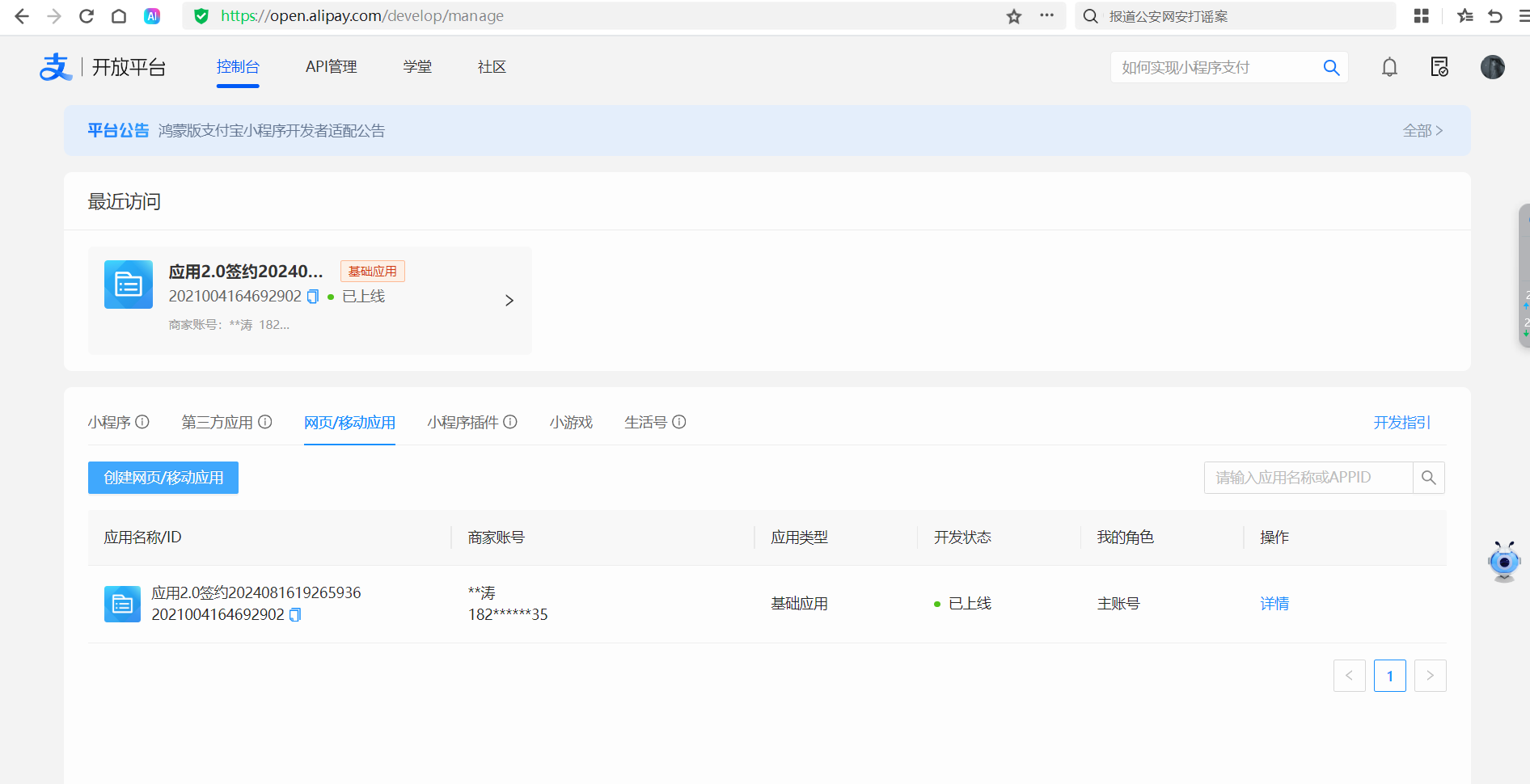
Task: Show info tooltip for 小程序 tab
Action: tap(142, 422)
